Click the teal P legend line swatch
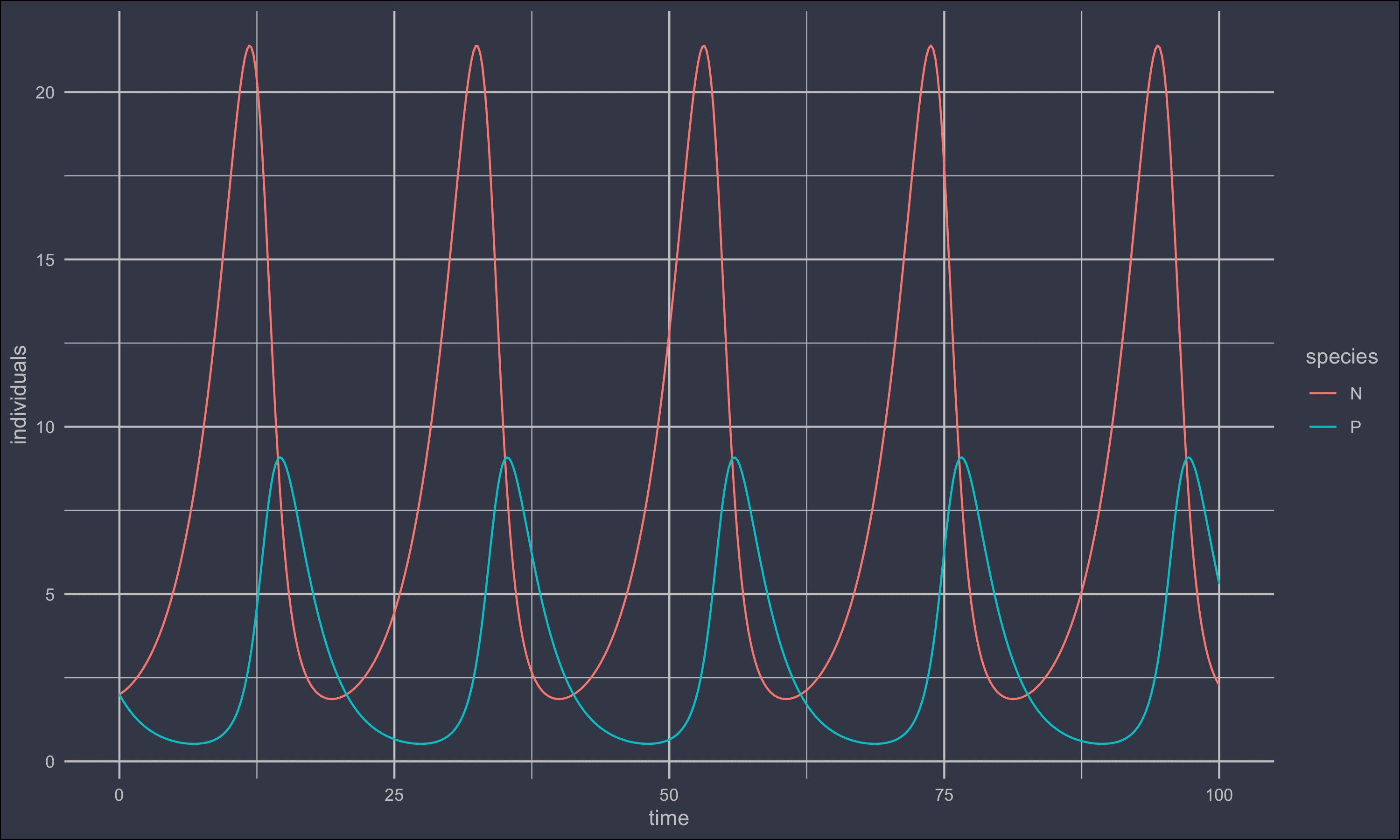1400x840 pixels. pyautogui.click(x=1323, y=427)
